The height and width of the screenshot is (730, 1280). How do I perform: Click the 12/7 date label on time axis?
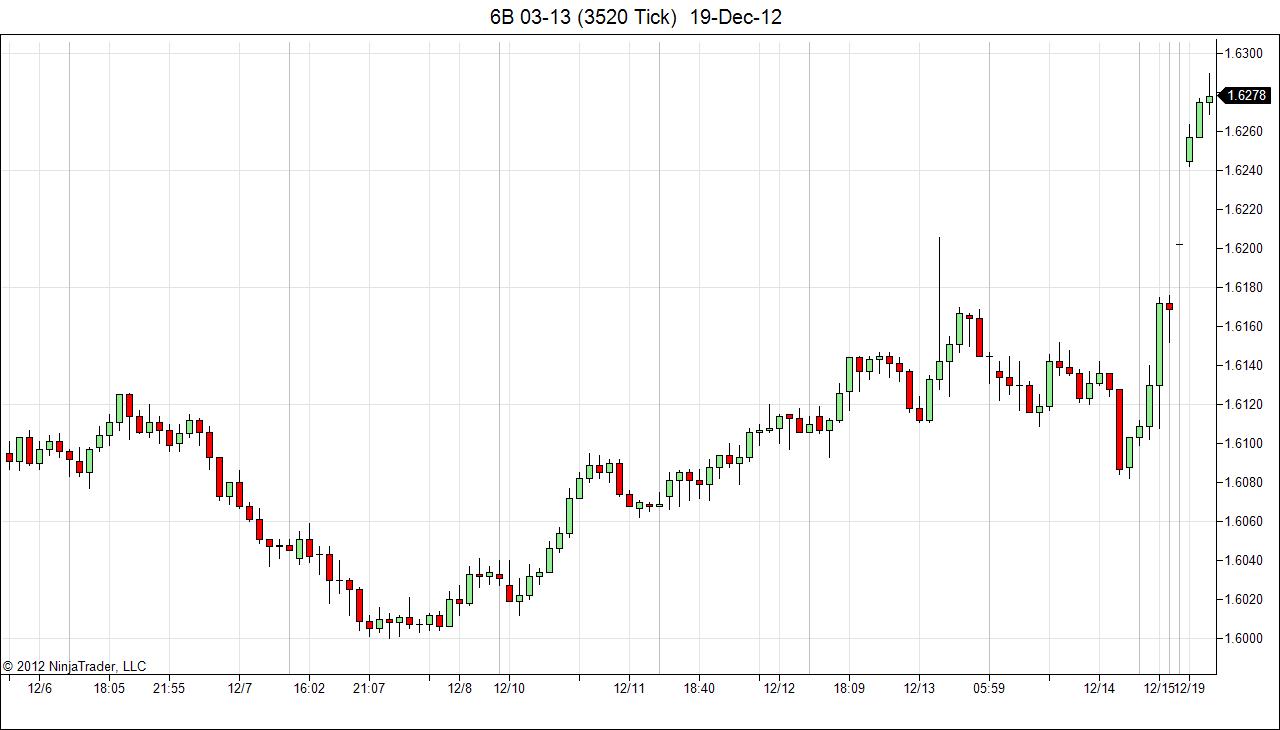click(240, 688)
